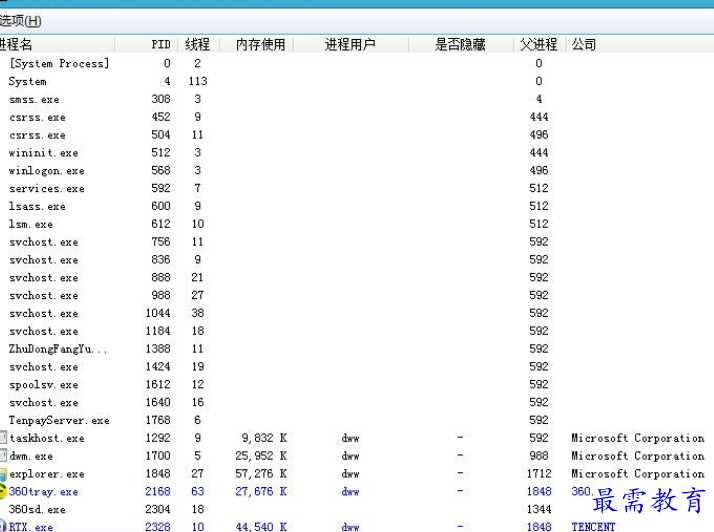714x532 pixels.
Task: Select the ZhuDongFangYu... process
Action: point(58,349)
